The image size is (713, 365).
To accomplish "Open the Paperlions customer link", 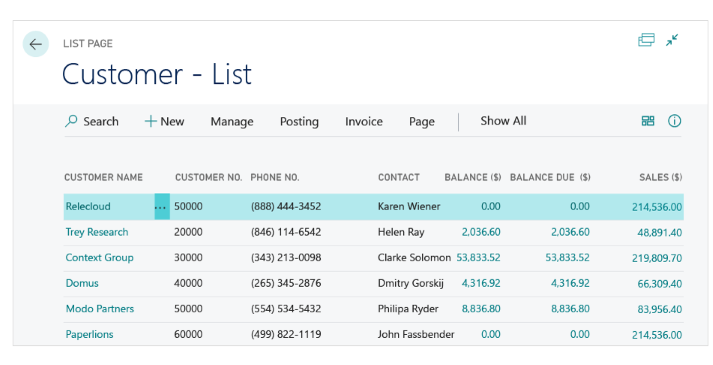I will click(x=89, y=335).
